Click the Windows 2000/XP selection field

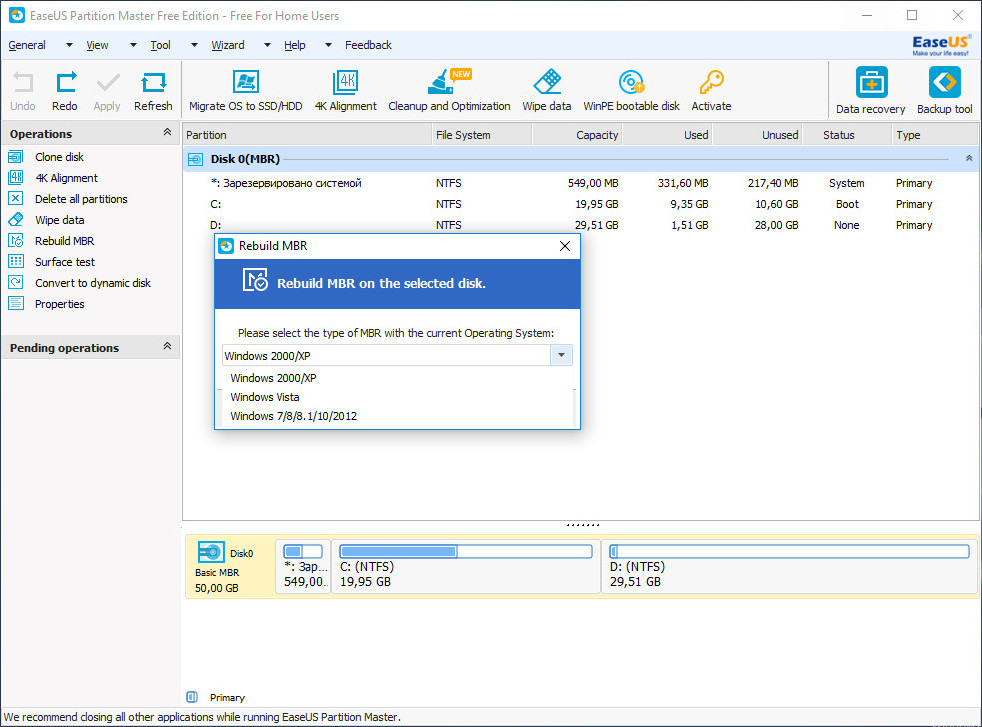tap(386, 356)
